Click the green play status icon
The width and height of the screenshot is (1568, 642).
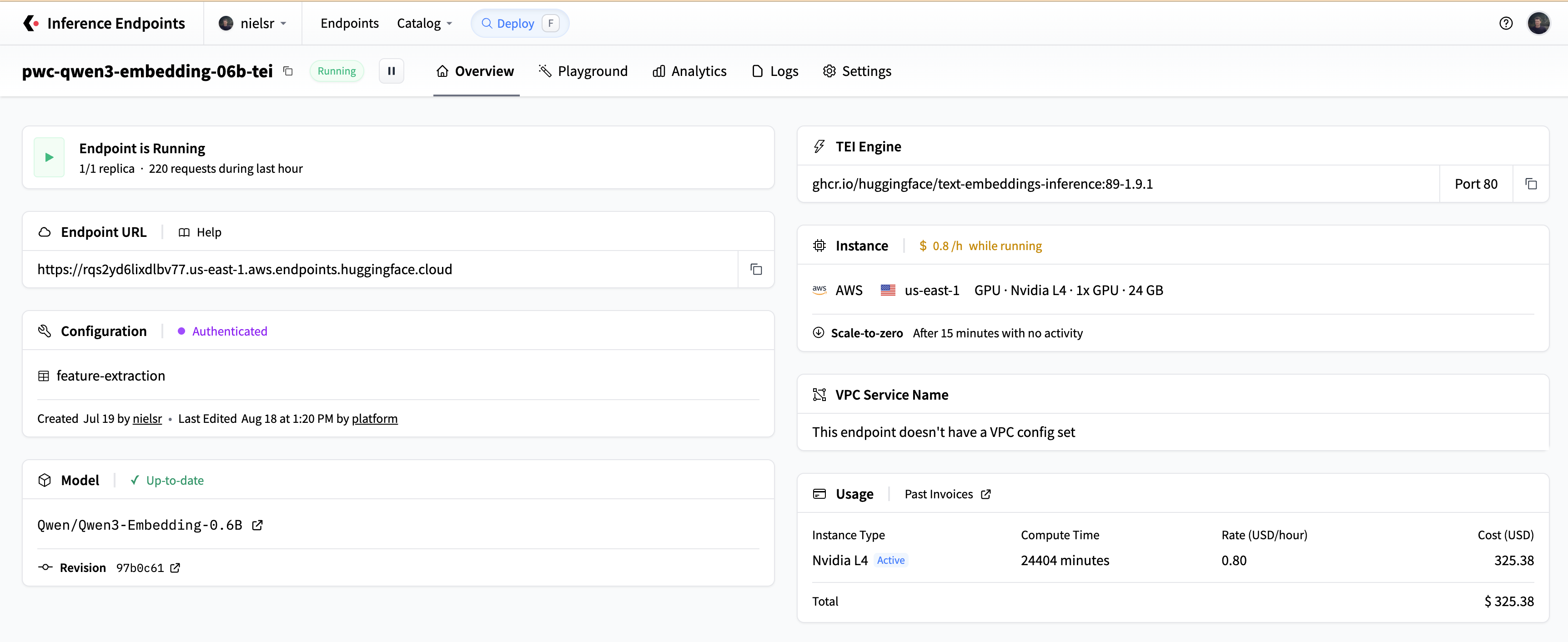pos(49,157)
